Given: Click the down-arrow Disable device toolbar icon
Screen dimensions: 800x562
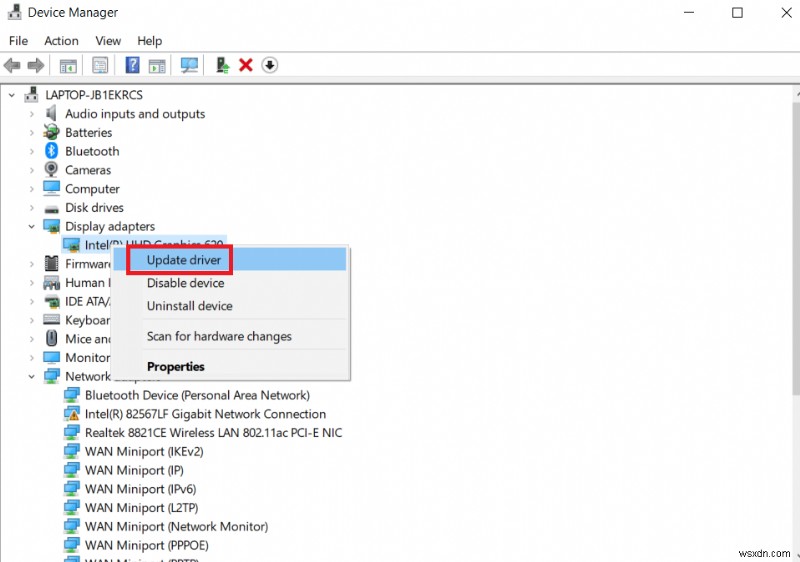Looking at the screenshot, I should point(270,65).
